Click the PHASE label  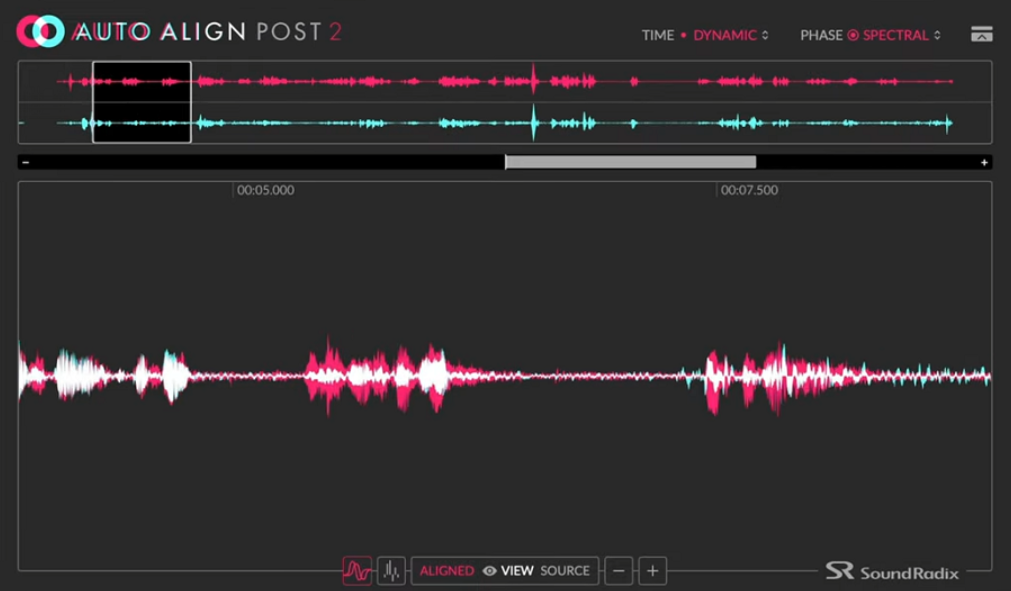click(x=821, y=35)
